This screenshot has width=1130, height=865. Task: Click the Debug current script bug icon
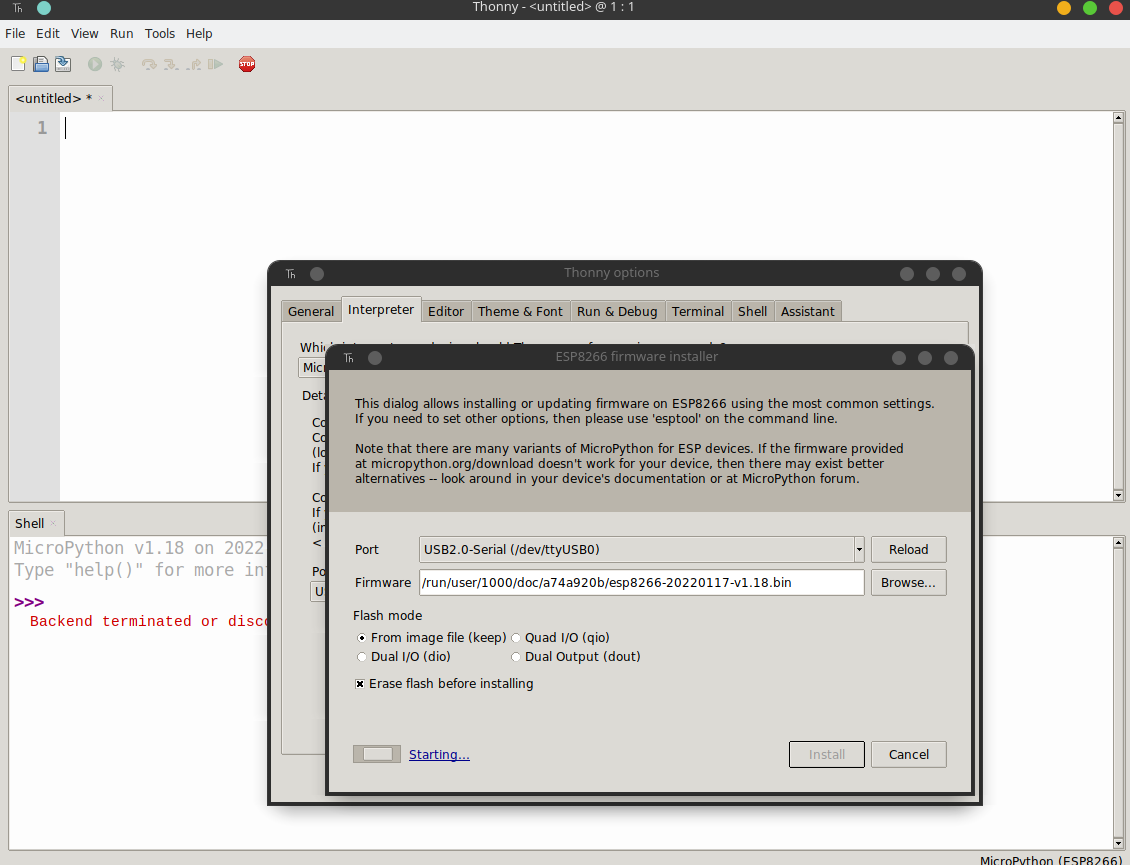tap(117, 64)
